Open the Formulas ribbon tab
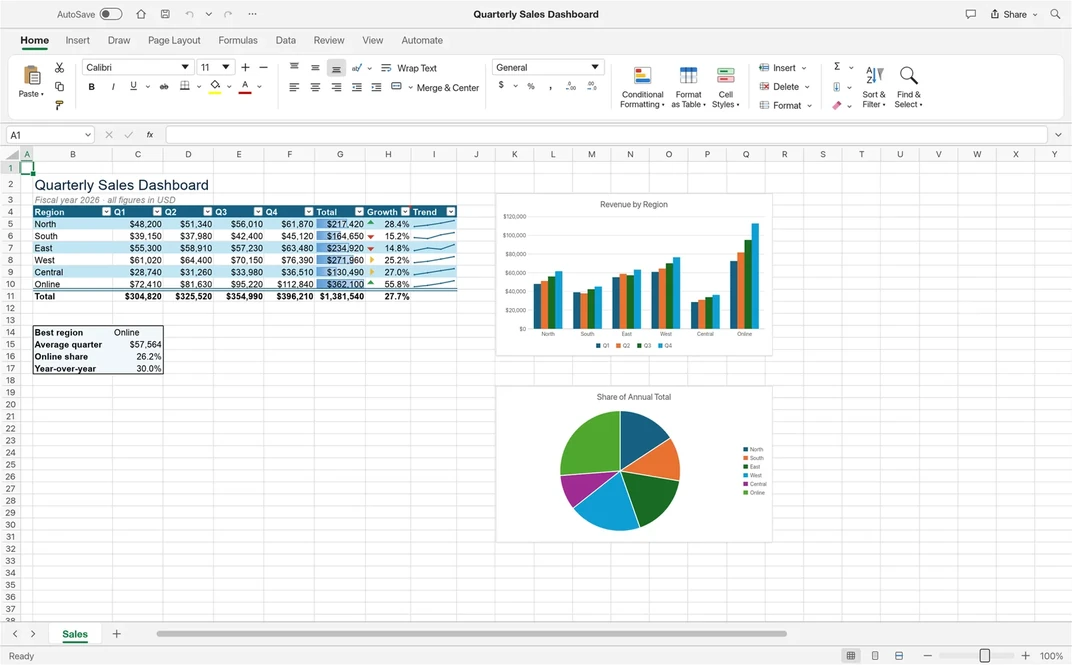This screenshot has width=1072, height=665. tap(238, 40)
